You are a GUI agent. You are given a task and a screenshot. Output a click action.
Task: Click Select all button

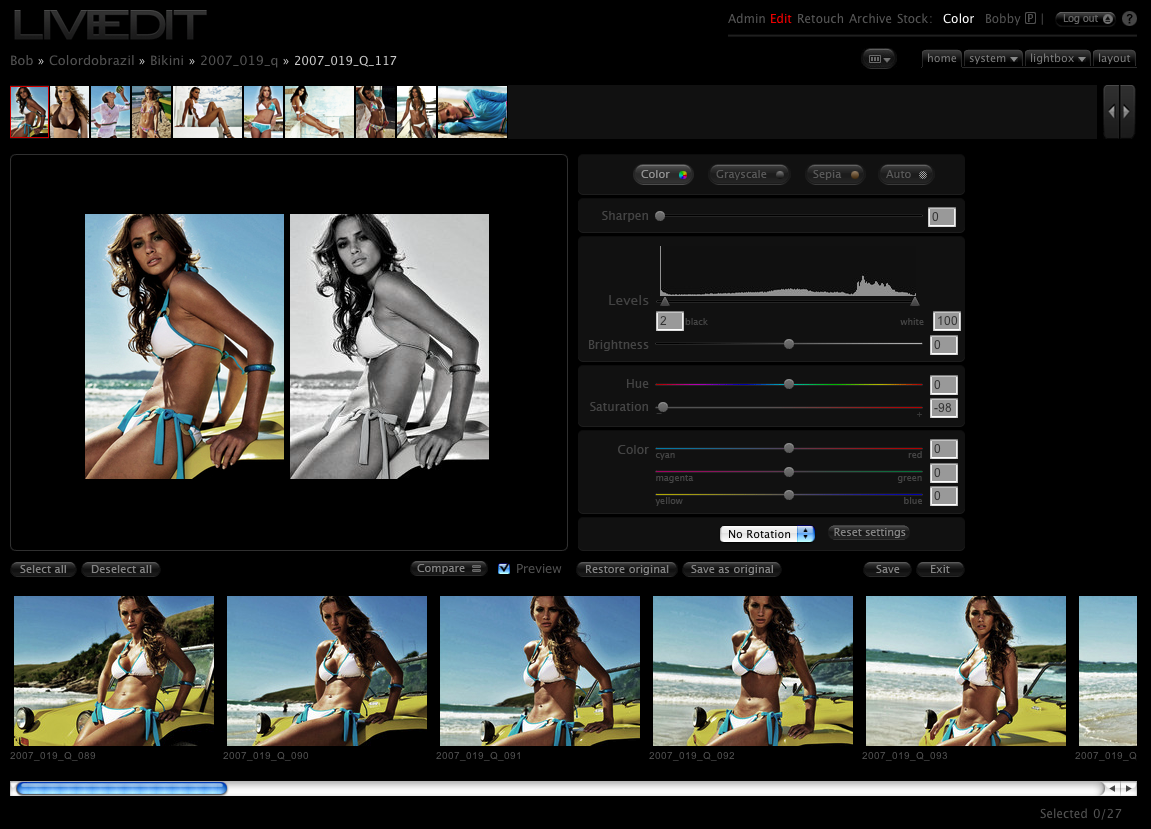43,569
